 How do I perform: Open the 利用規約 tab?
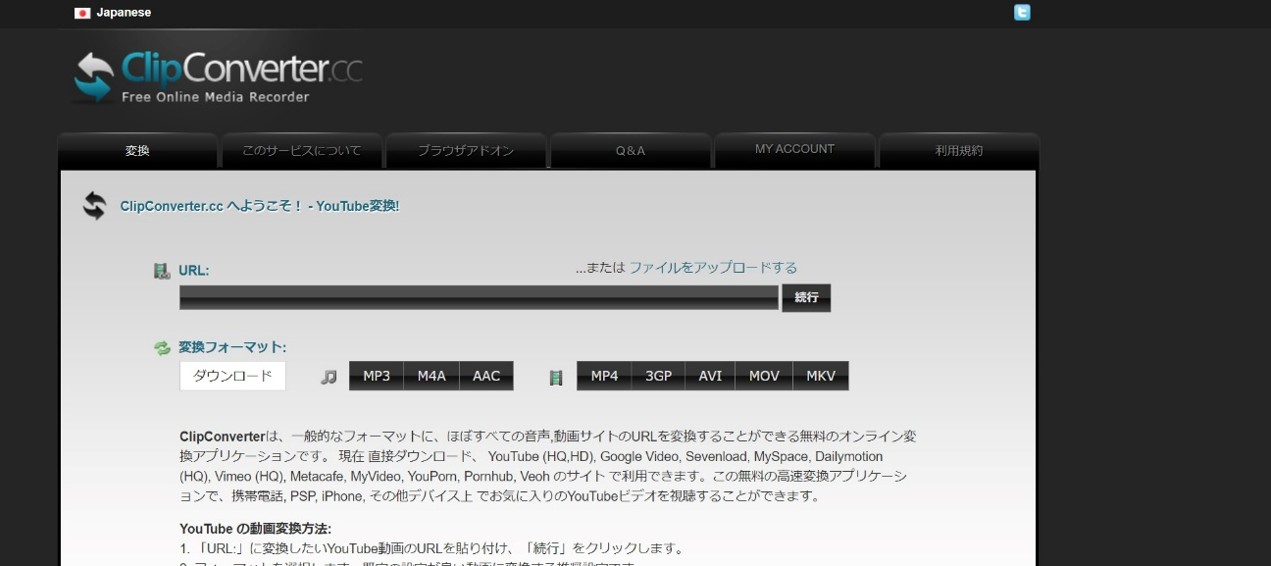(x=959, y=151)
